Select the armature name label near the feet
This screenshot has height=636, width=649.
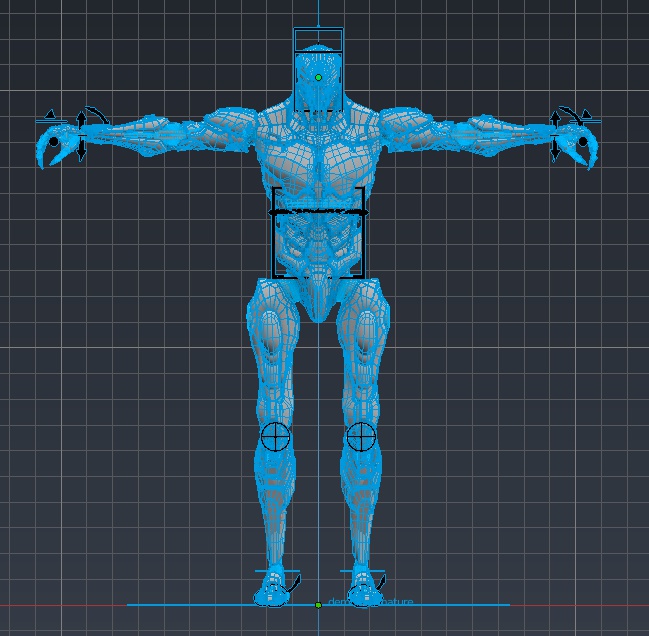click(x=370, y=602)
